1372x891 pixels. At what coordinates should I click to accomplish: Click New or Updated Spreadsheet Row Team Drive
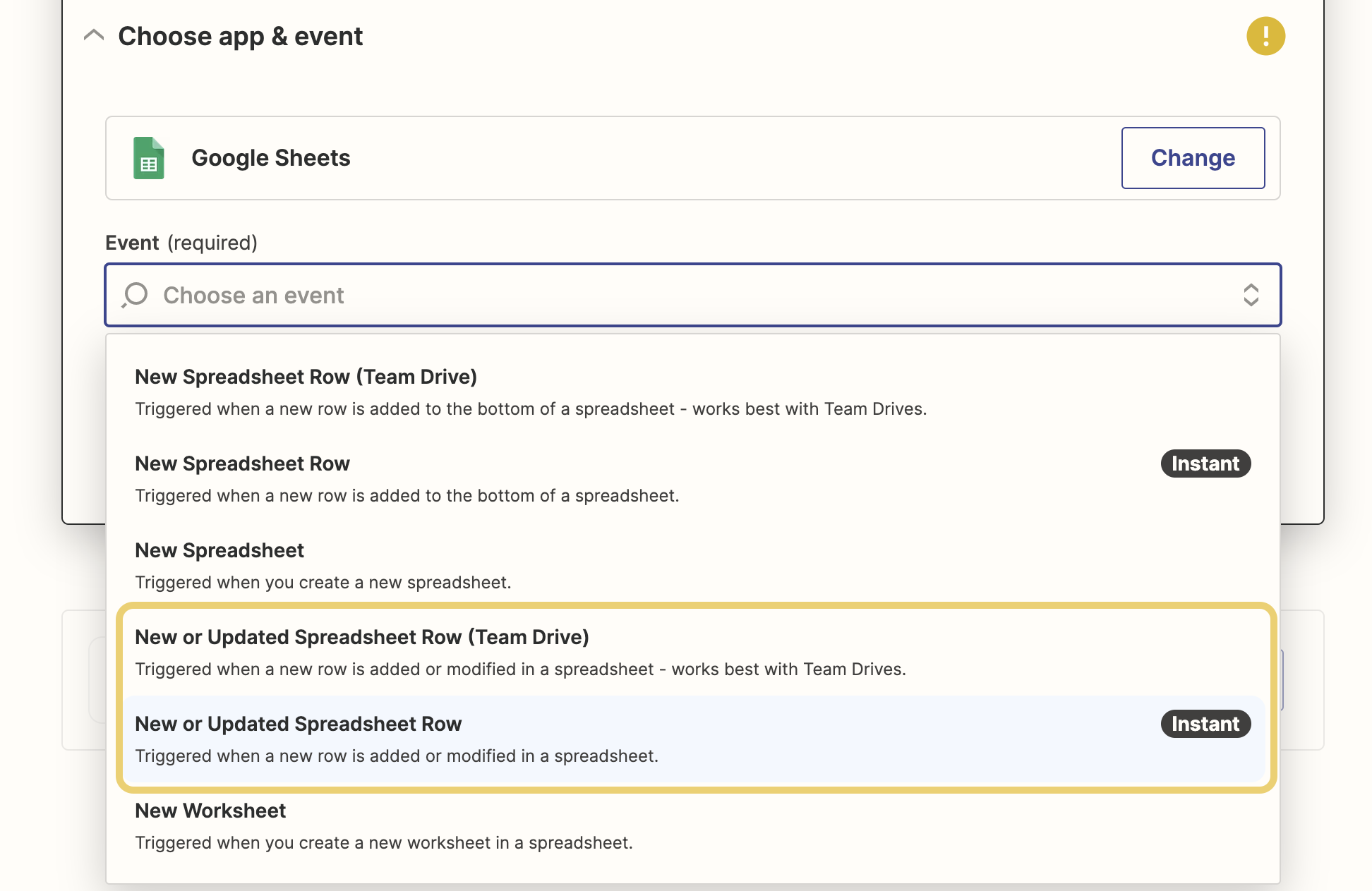(x=362, y=637)
